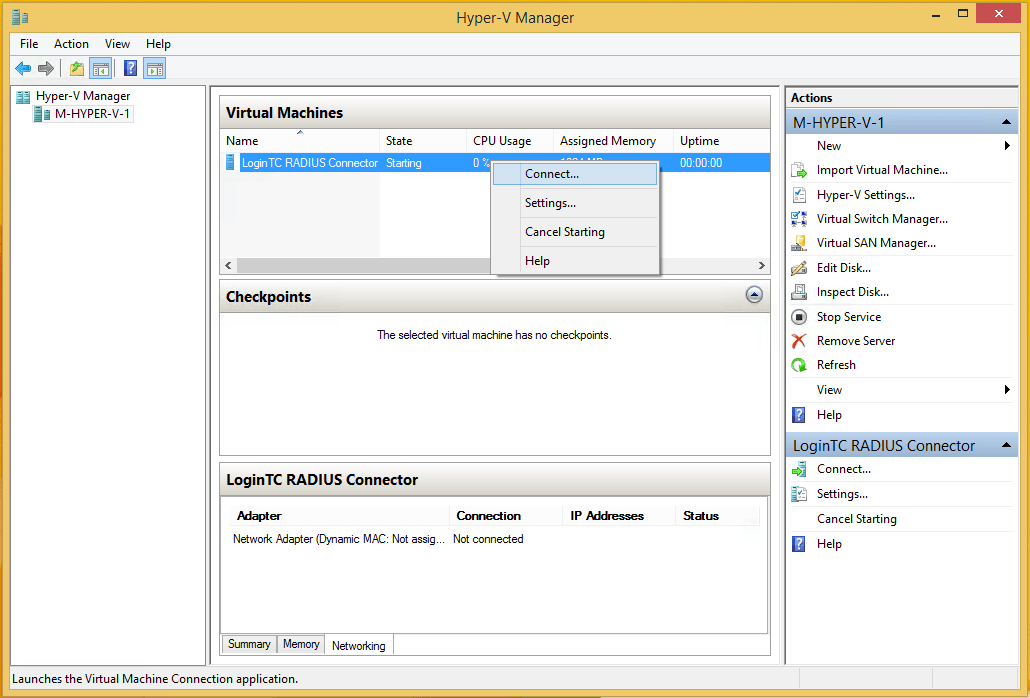
Task: Expand the New submenu arrow in Actions
Action: tap(1007, 146)
